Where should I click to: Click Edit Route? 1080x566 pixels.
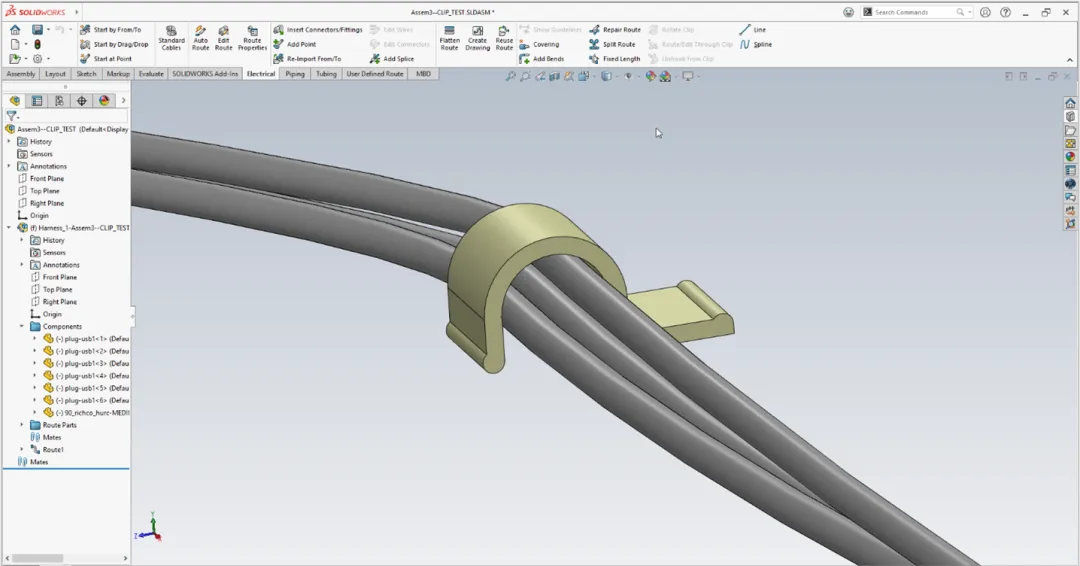(x=224, y=38)
